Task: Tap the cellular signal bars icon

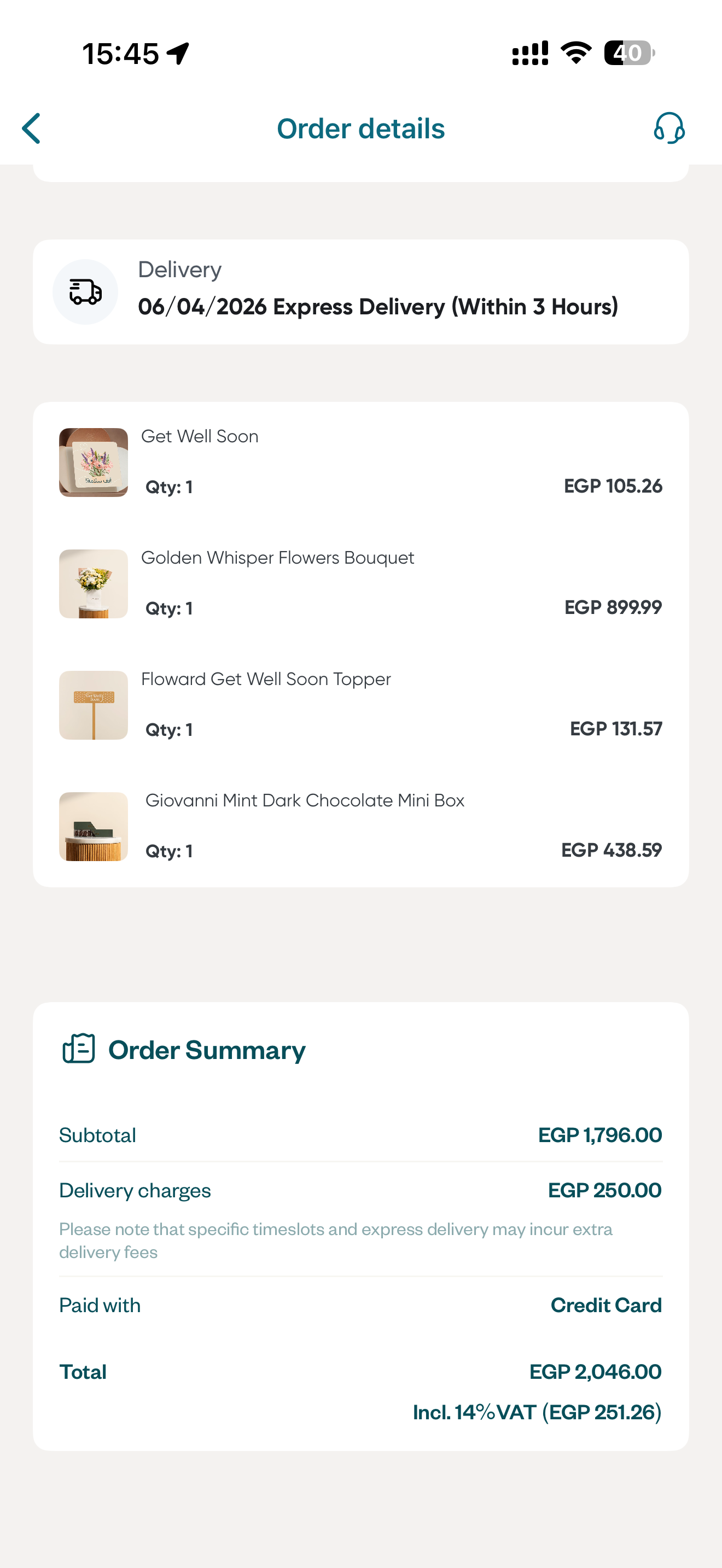Action: (529, 53)
